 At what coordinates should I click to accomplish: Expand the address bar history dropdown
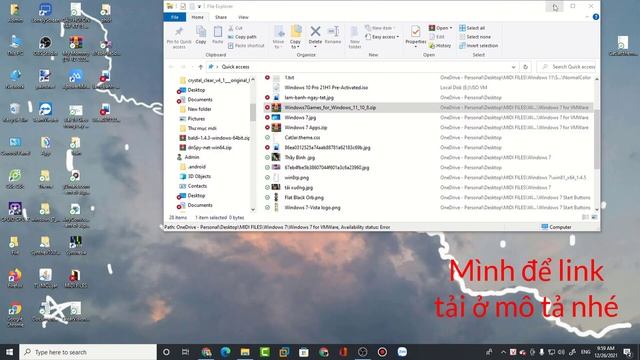pos(513,67)
